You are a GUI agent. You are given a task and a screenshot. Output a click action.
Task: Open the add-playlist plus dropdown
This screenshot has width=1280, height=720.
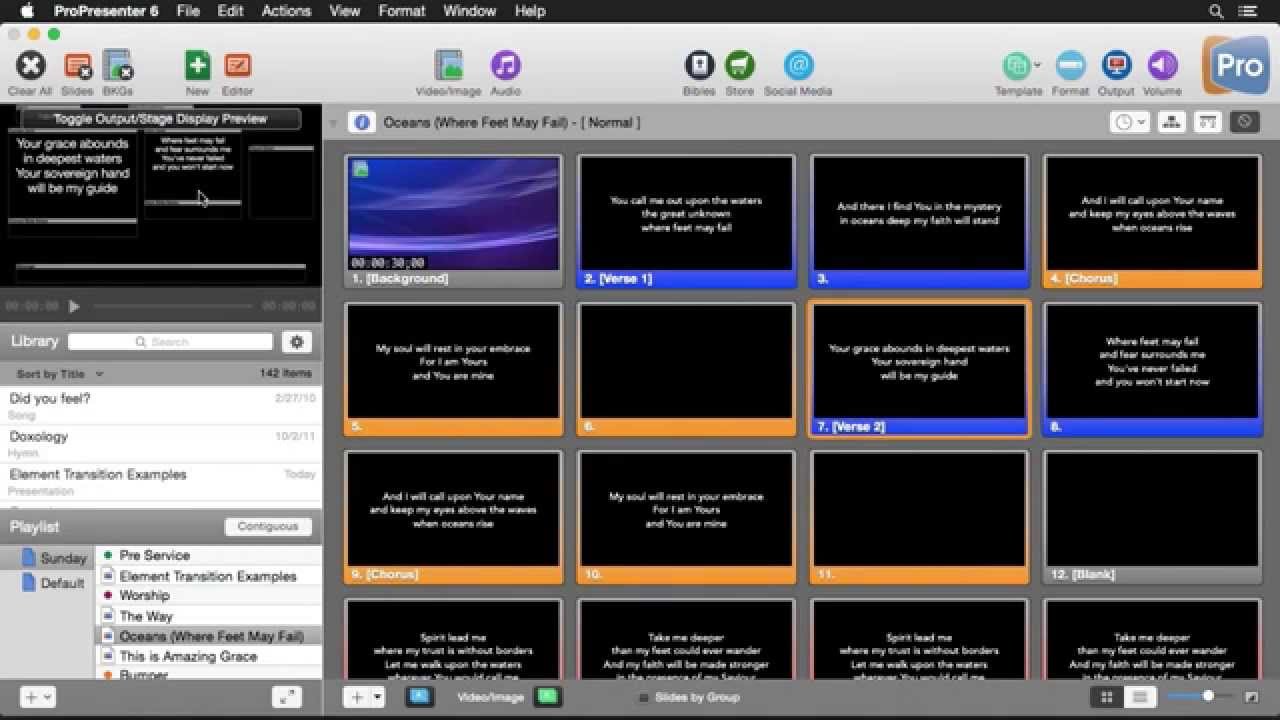[39, 697]
